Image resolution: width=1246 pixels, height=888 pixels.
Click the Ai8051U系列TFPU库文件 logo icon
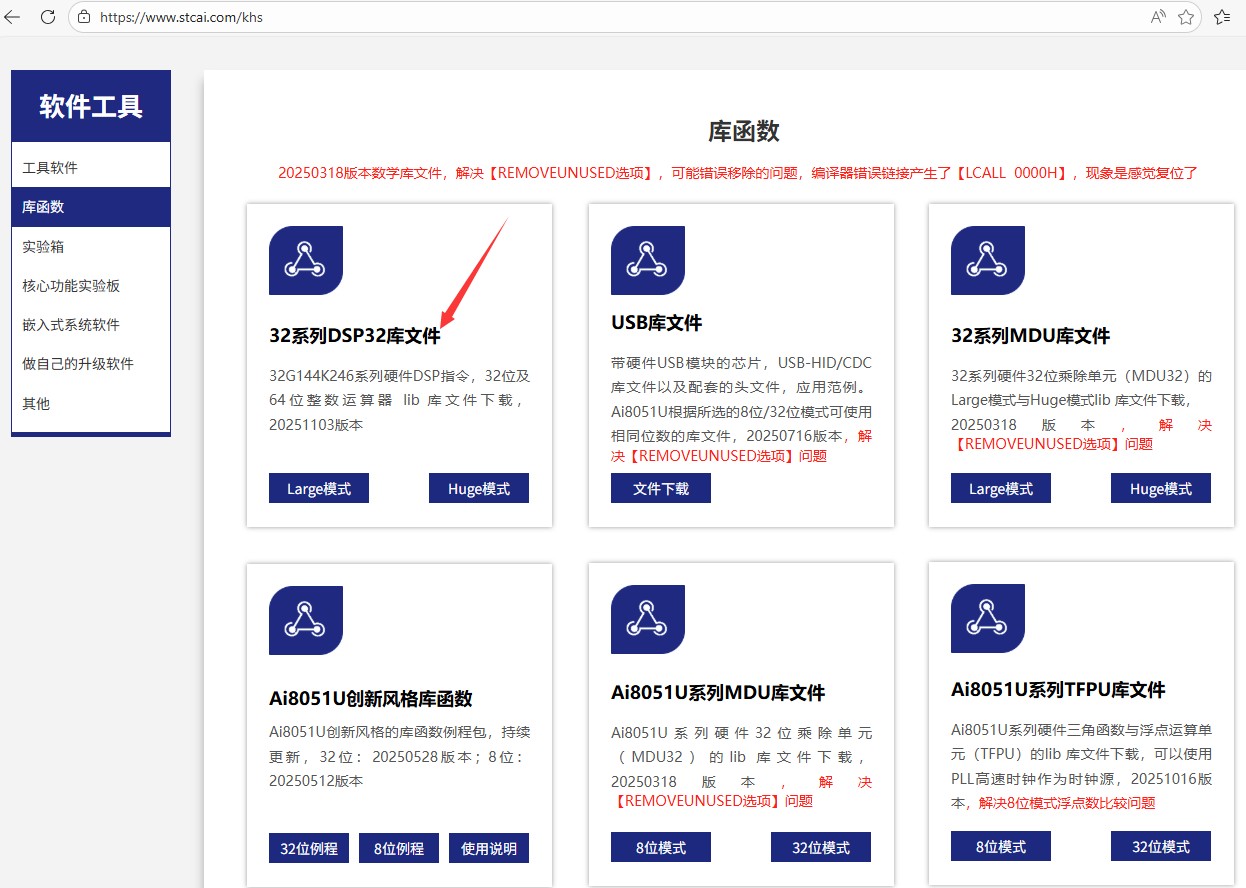[x=987, y=619]
